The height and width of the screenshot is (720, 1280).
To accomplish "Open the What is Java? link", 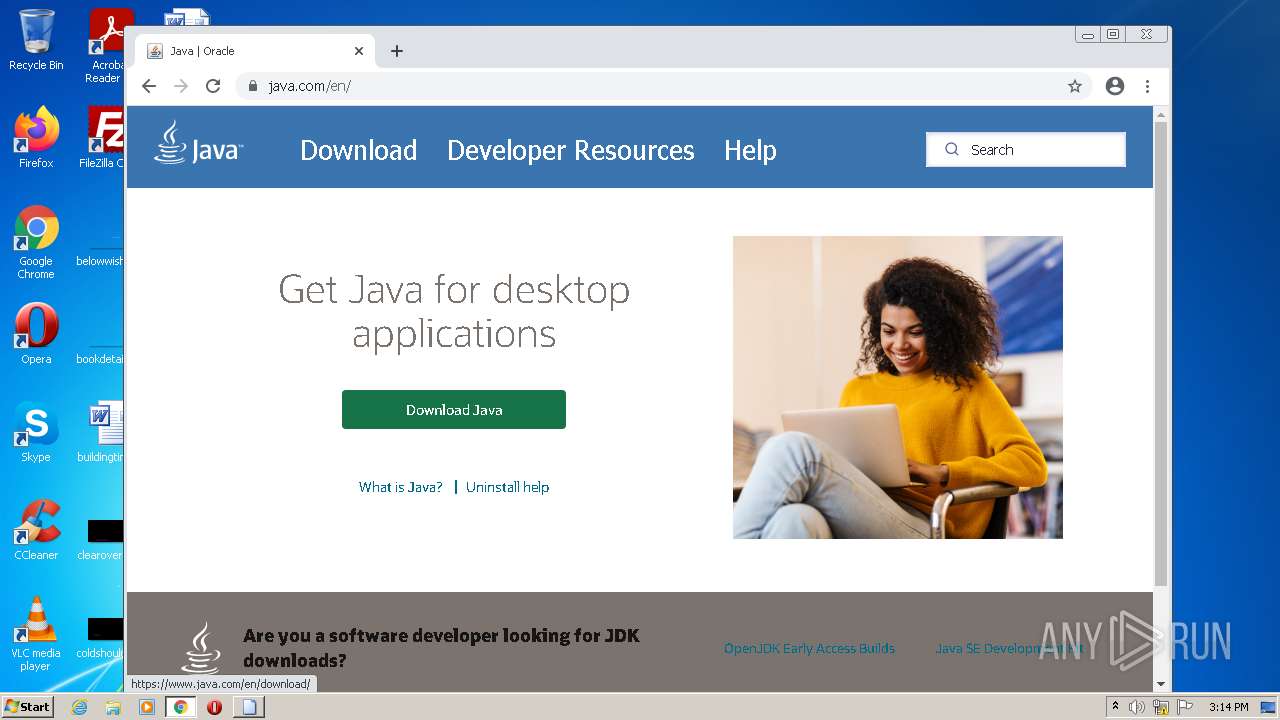I will 400,487.
